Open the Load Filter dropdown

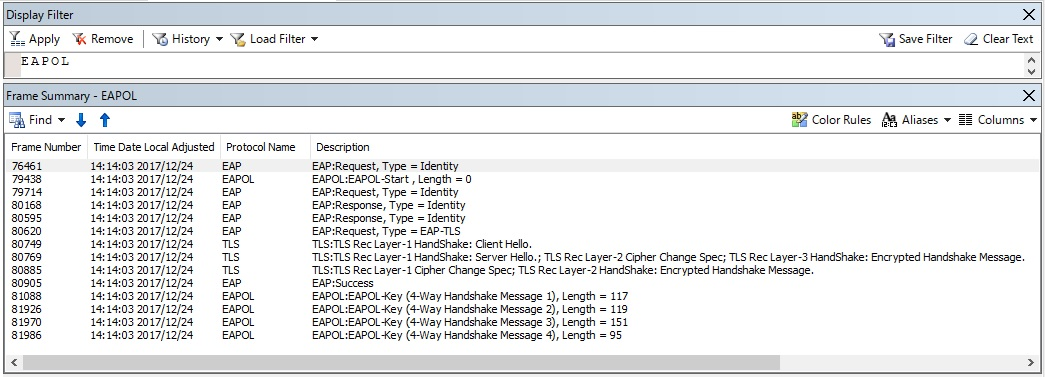coord(275,39)
